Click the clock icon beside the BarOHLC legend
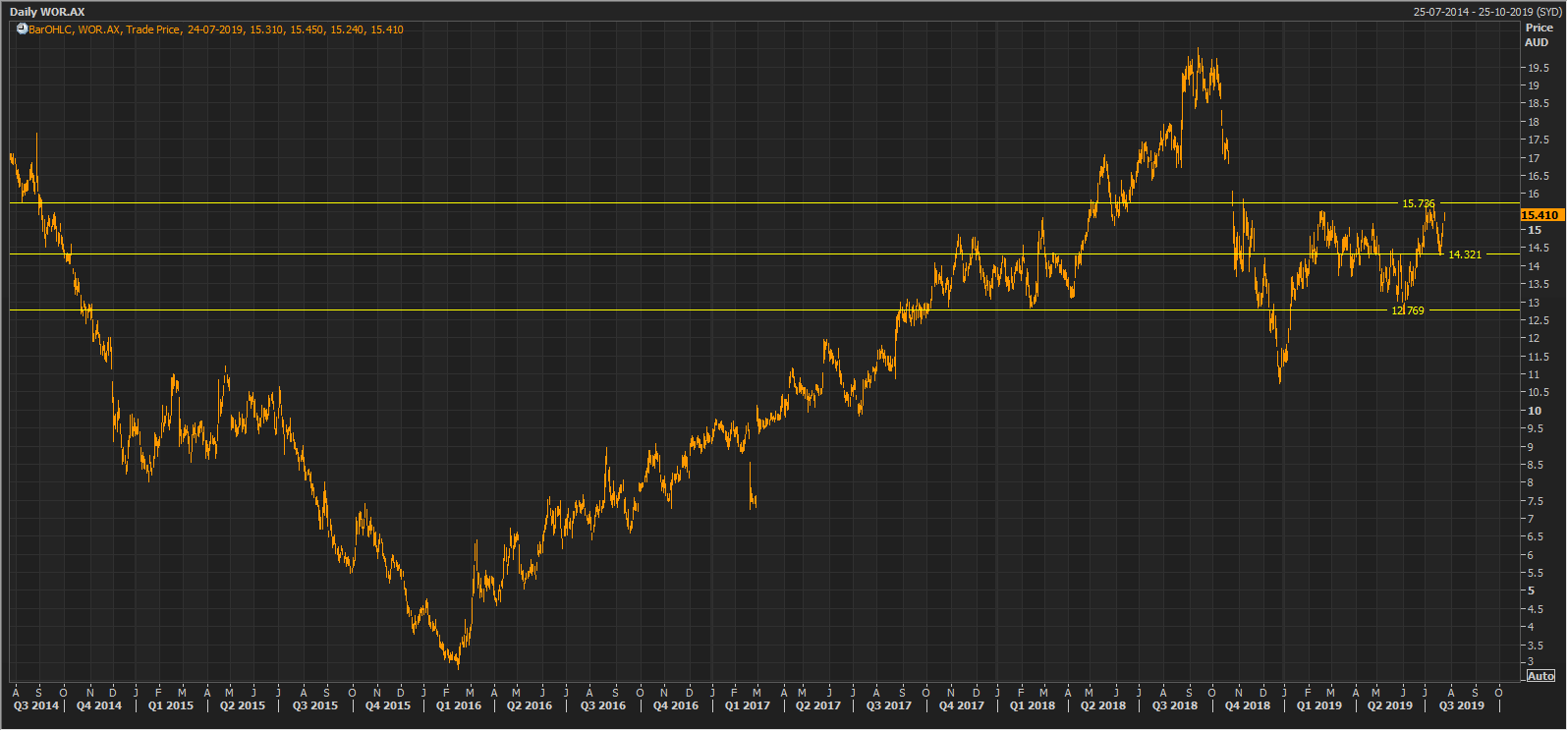Image resolution: width=1568 pixels, height=731 pixels. [22, 29]
